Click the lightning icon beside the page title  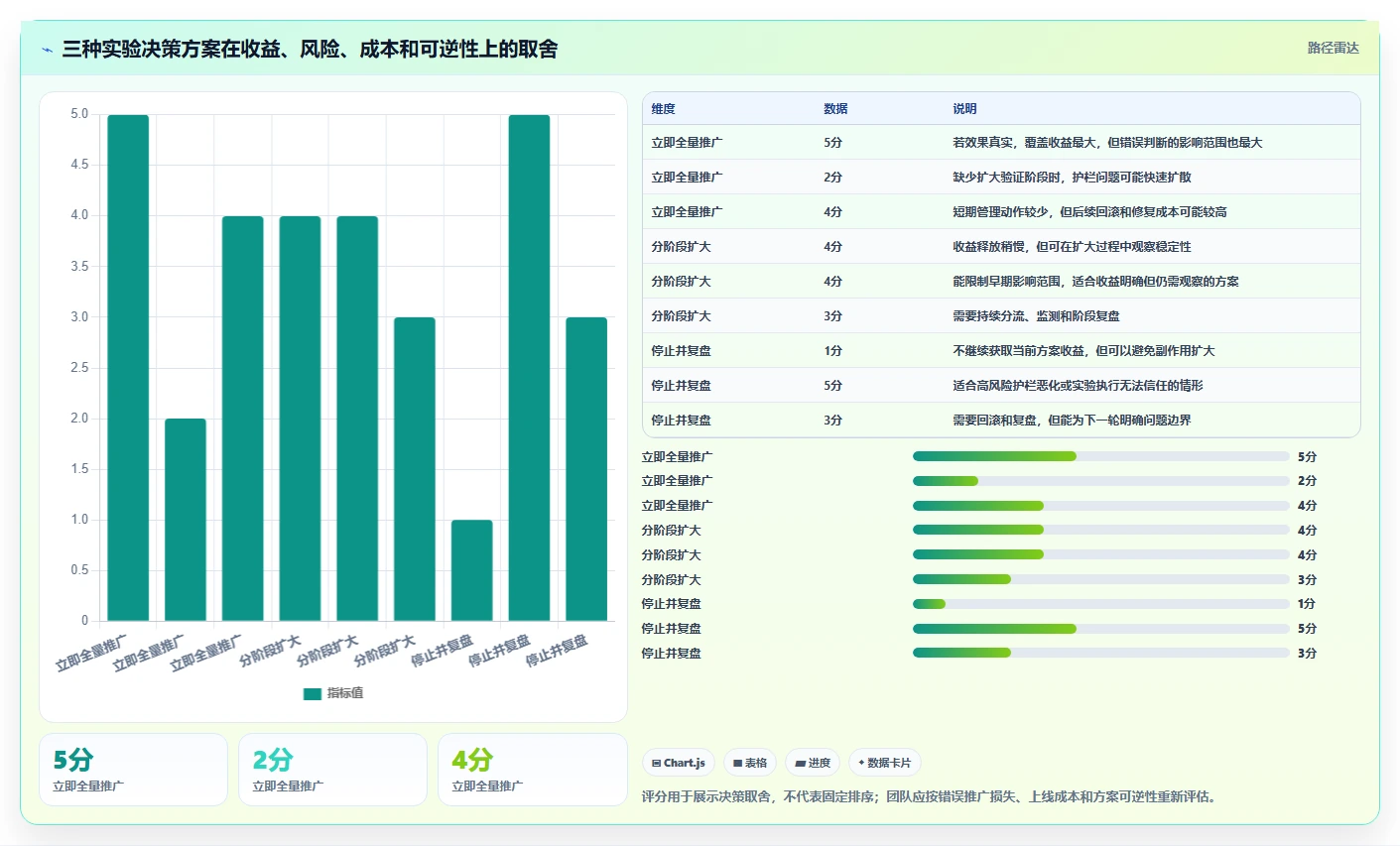47,50
